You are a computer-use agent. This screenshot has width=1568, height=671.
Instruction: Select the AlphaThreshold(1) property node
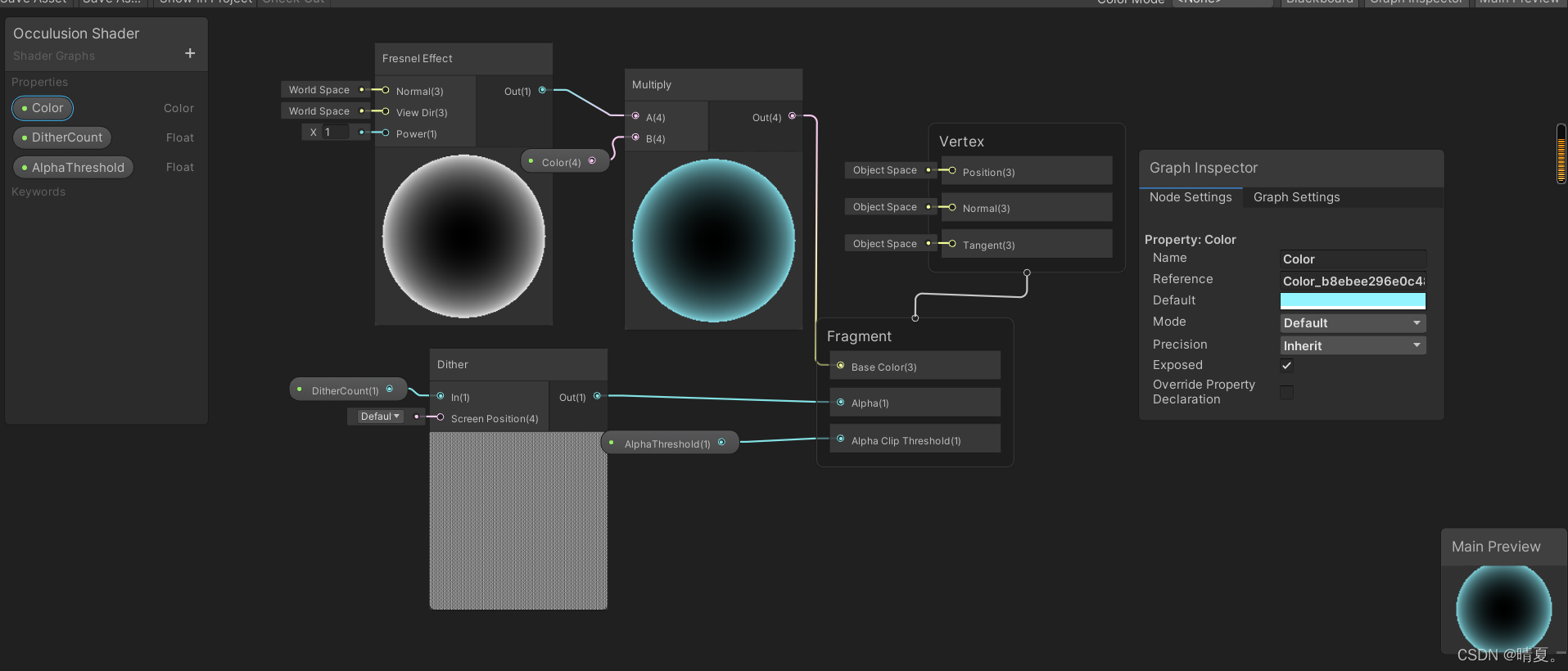pyautogui.click(x=670, y=444)
